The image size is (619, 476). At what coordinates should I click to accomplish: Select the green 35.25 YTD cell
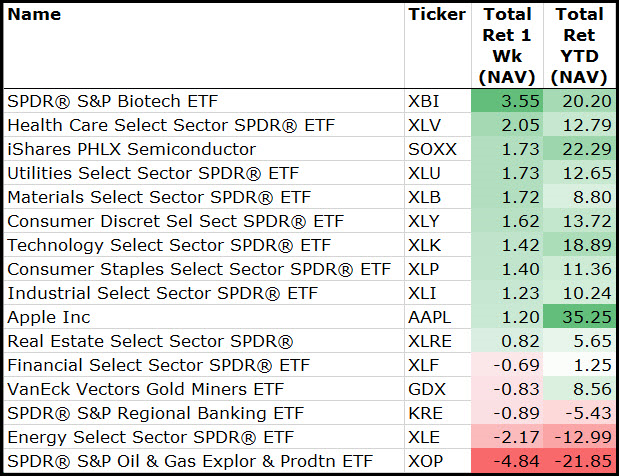tap(579, 317)
